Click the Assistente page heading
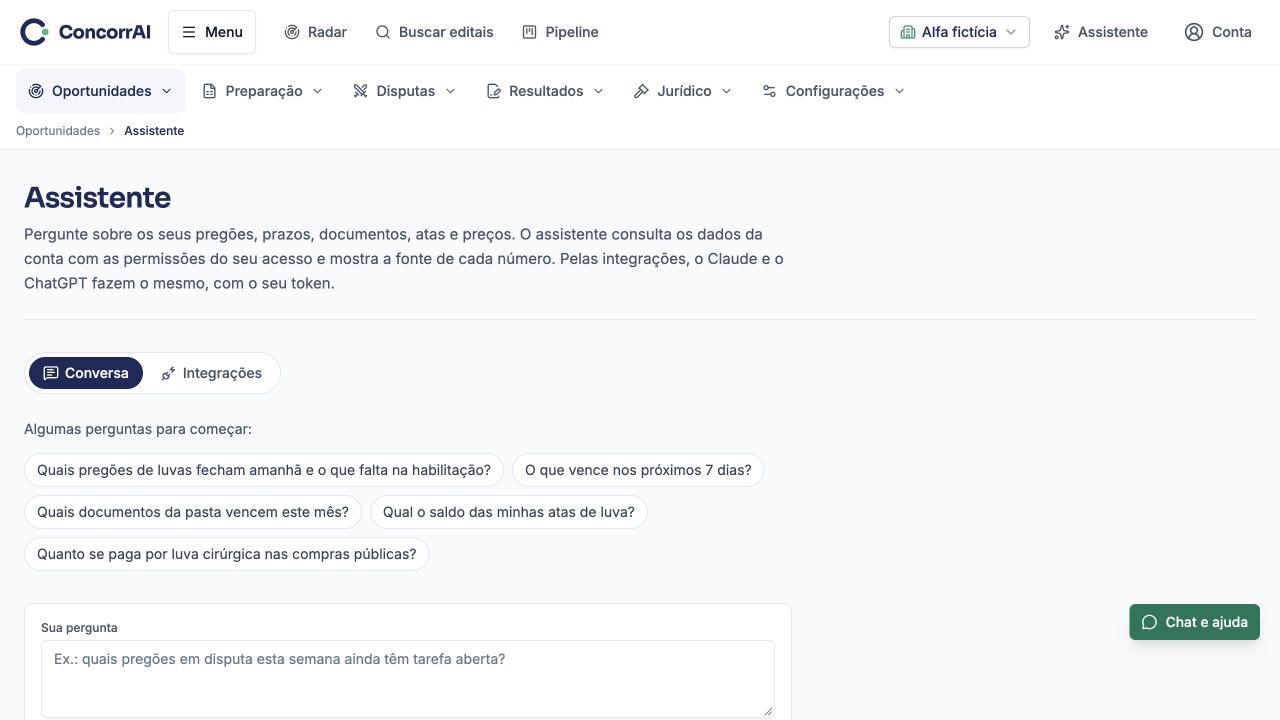1280x720 pixels. [x=98, y=197]
